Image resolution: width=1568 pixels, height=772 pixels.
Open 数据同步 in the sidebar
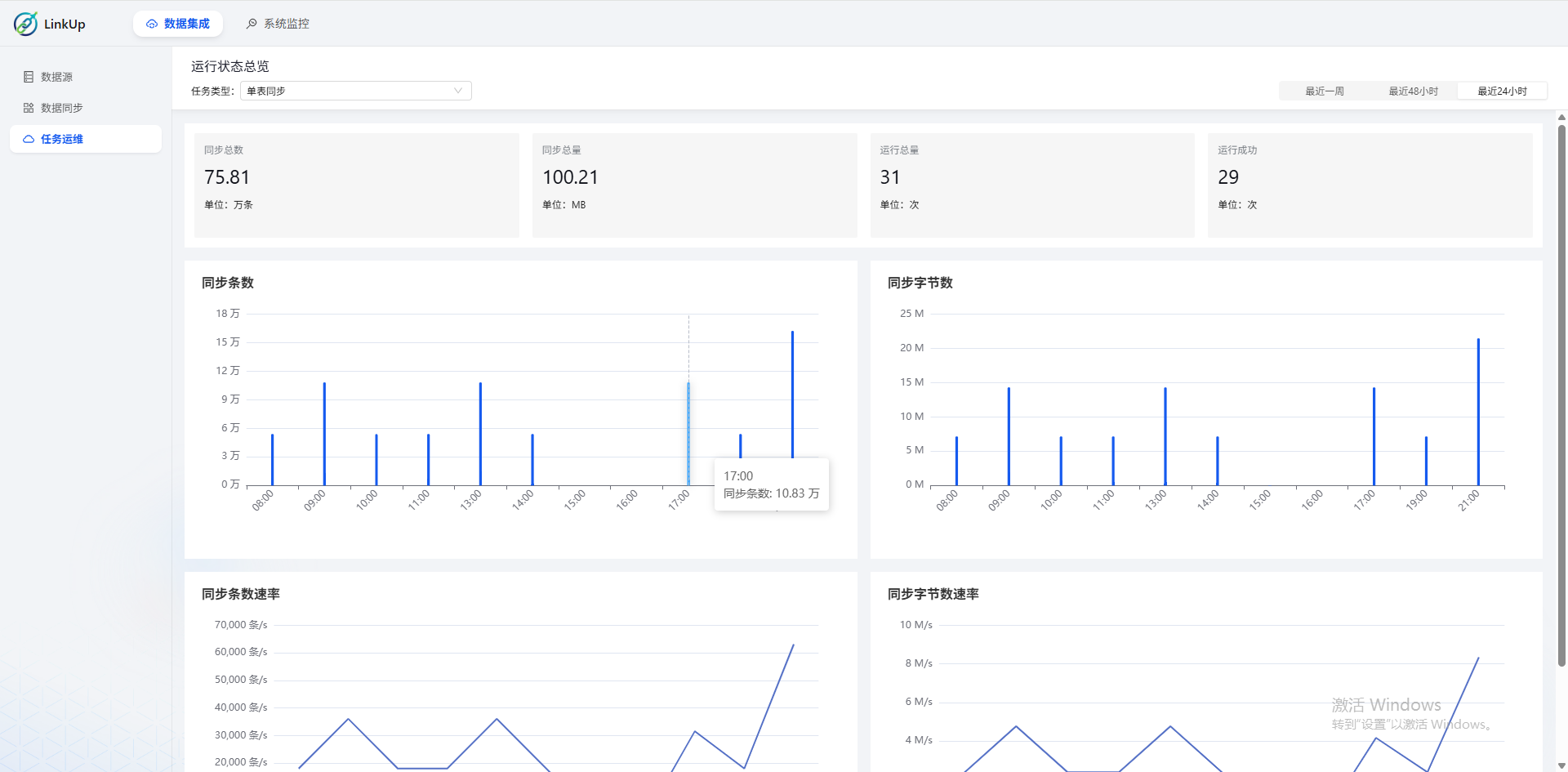86,108
